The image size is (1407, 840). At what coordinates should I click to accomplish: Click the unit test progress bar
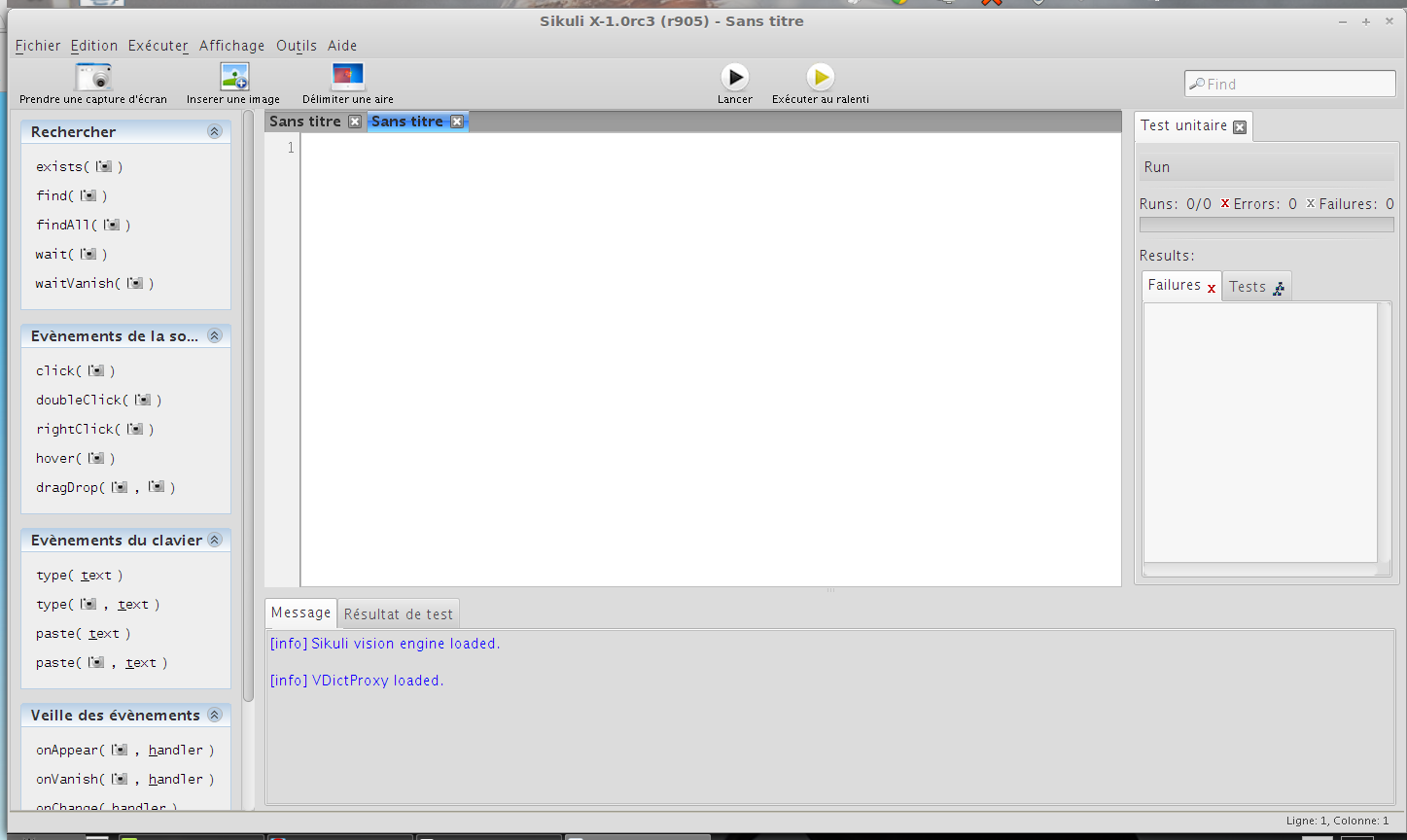coord(1266,225)
